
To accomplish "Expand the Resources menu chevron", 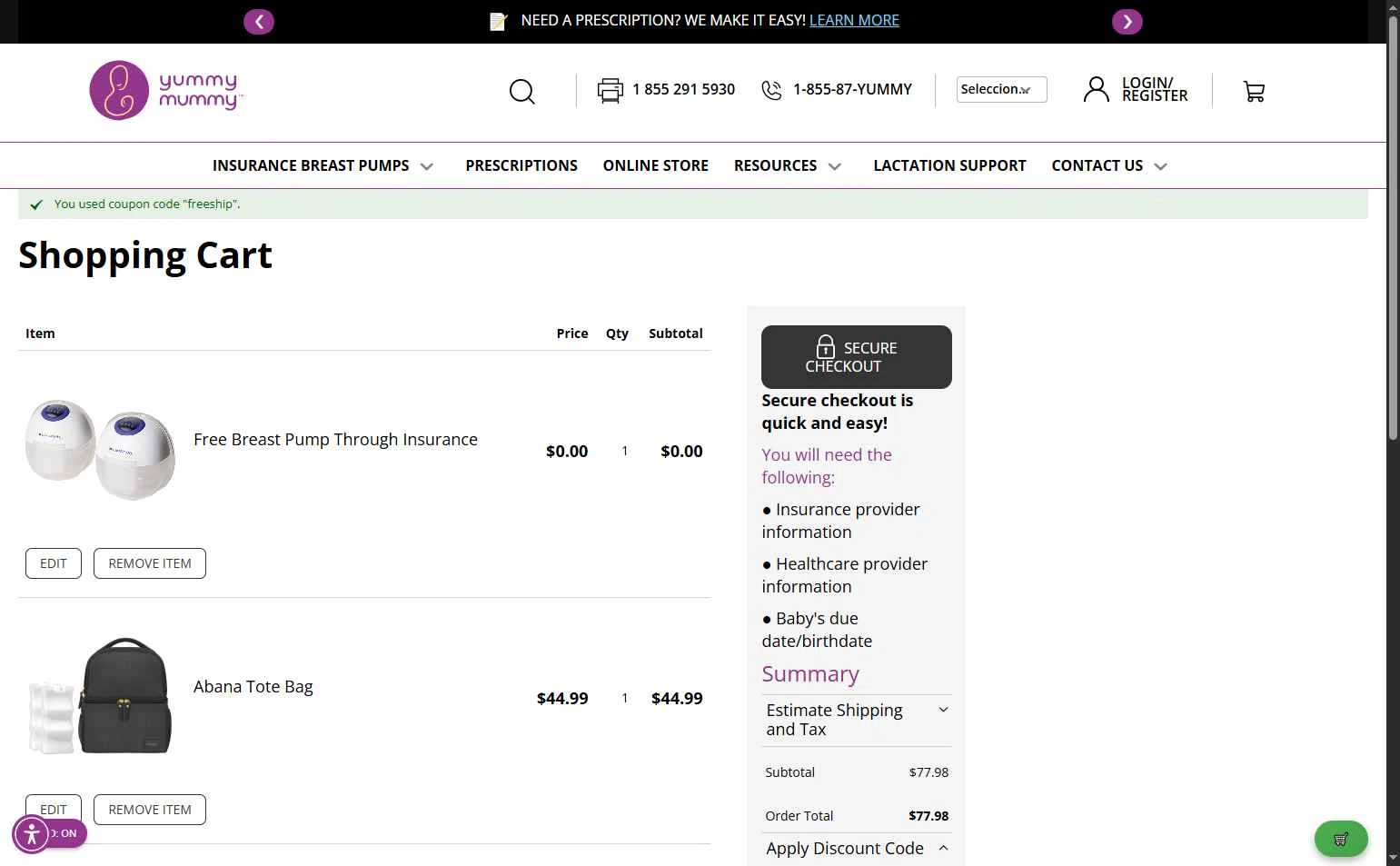I will coord(835,166).
